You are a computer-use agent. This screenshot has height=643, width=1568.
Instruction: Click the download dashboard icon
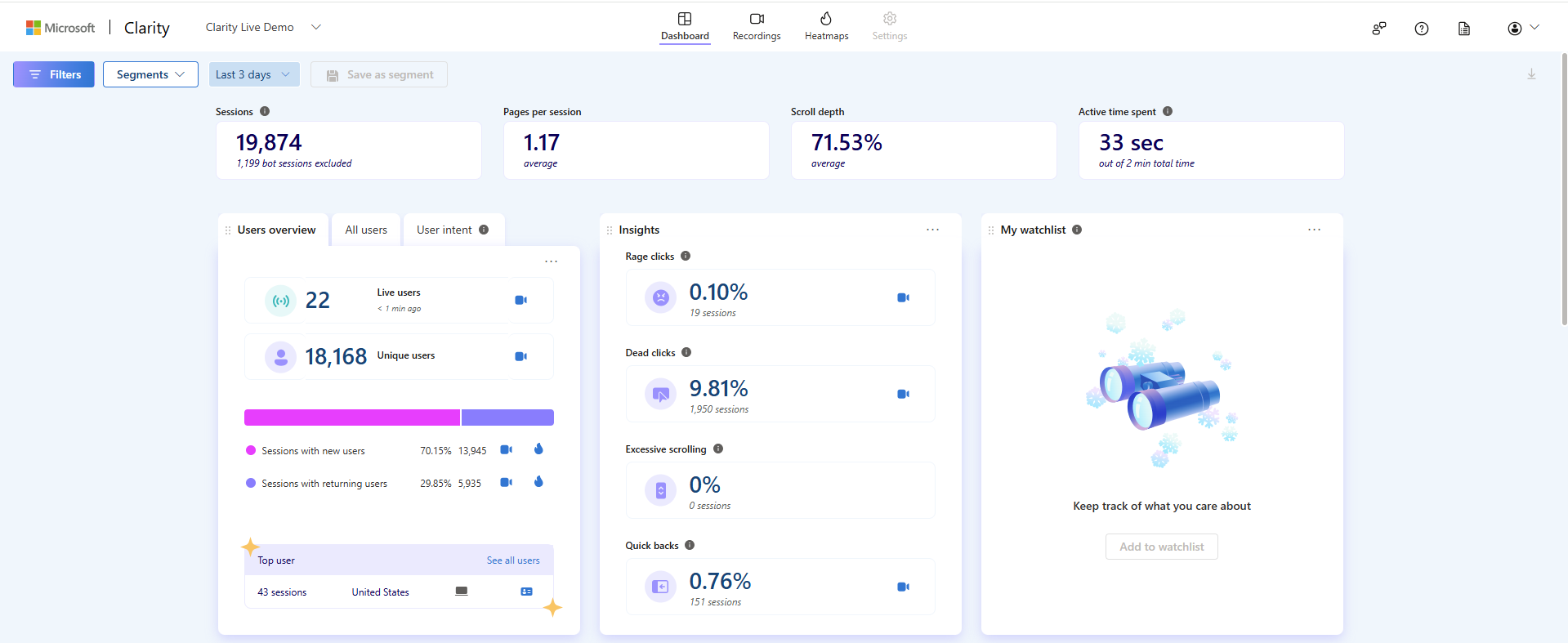point(1531,74)
